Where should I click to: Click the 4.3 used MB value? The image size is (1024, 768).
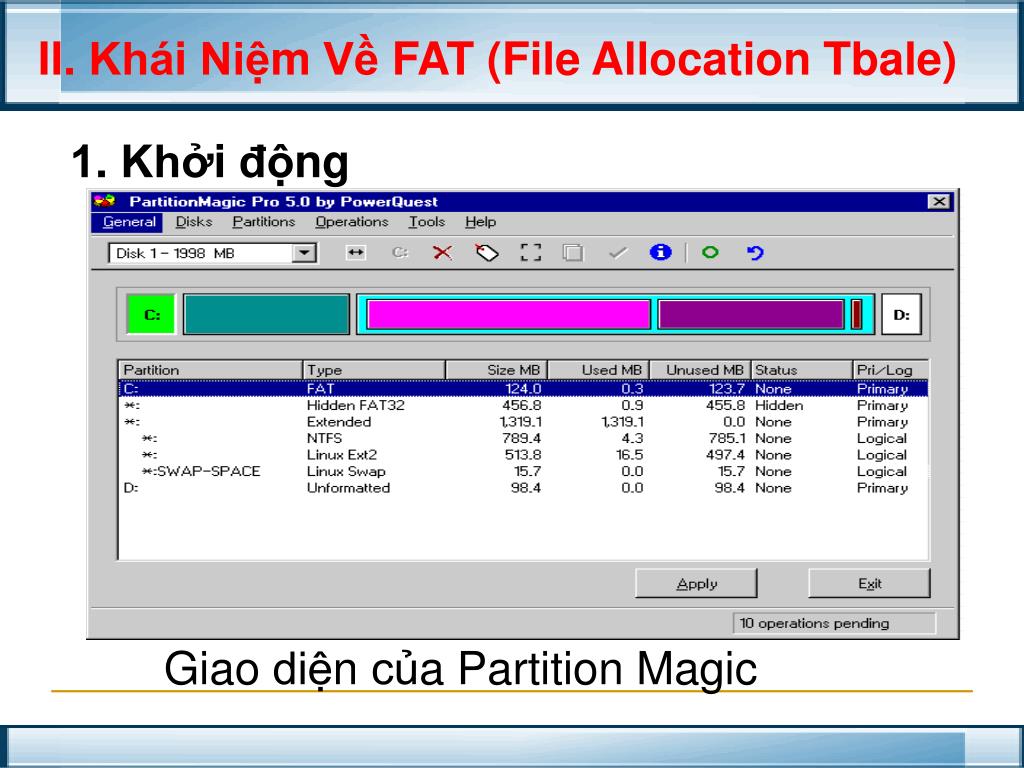pos(632,438)
